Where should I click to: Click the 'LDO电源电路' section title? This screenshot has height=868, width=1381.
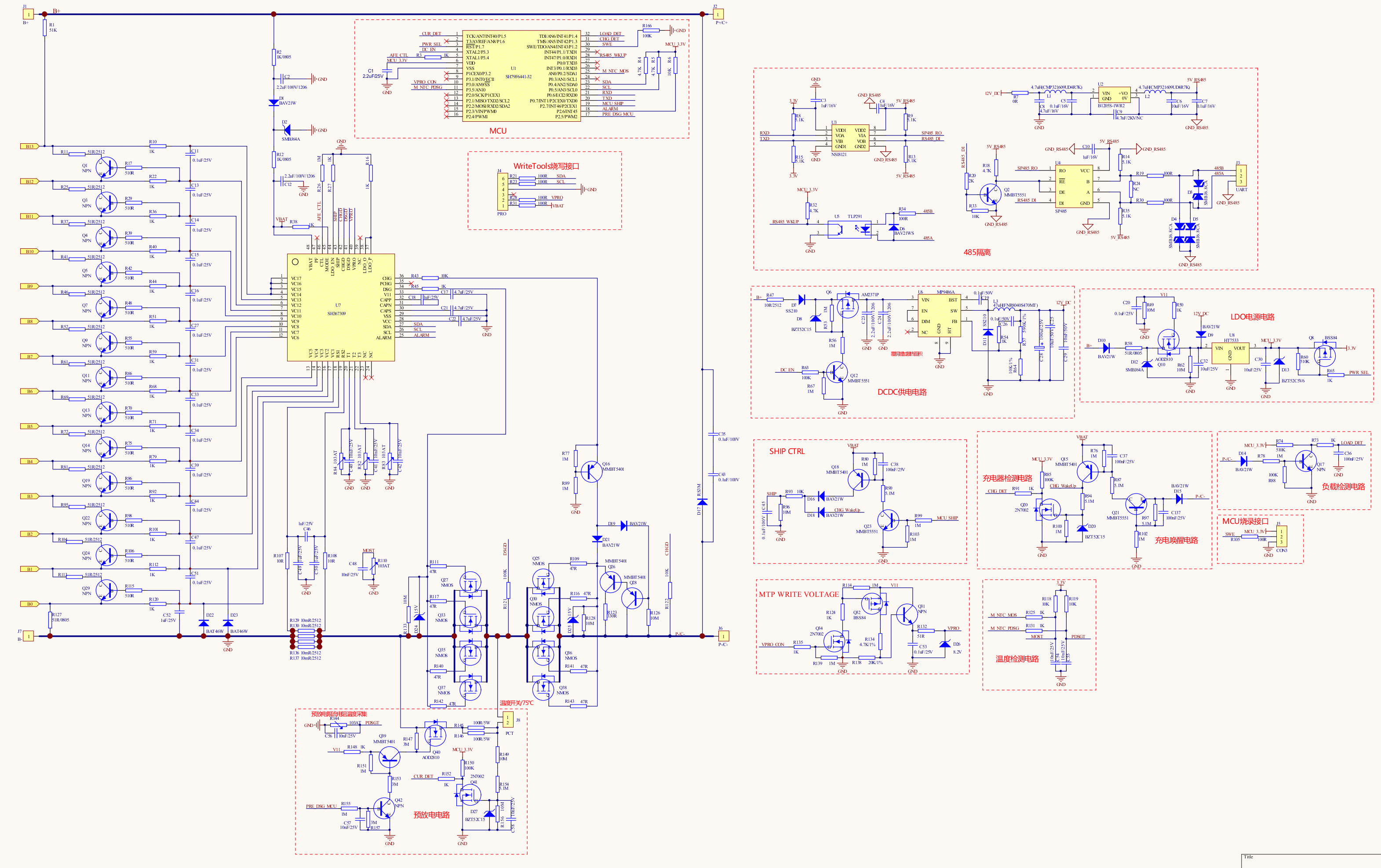[x=1253, y=317]
